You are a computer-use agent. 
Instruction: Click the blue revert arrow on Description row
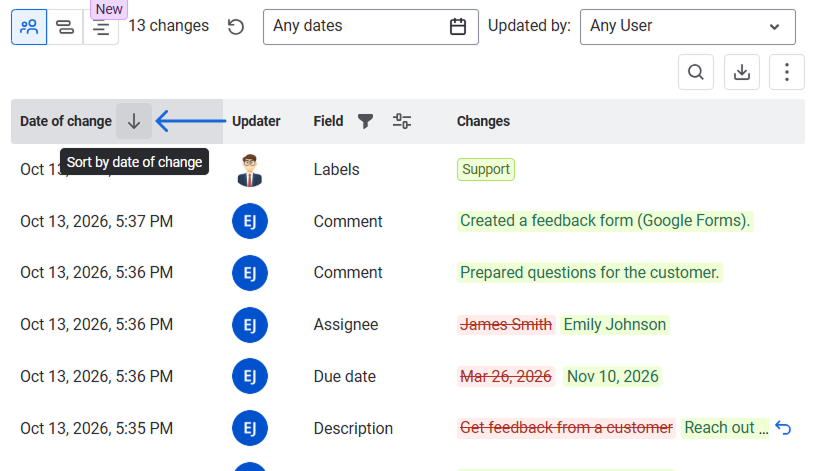point(783,428)
